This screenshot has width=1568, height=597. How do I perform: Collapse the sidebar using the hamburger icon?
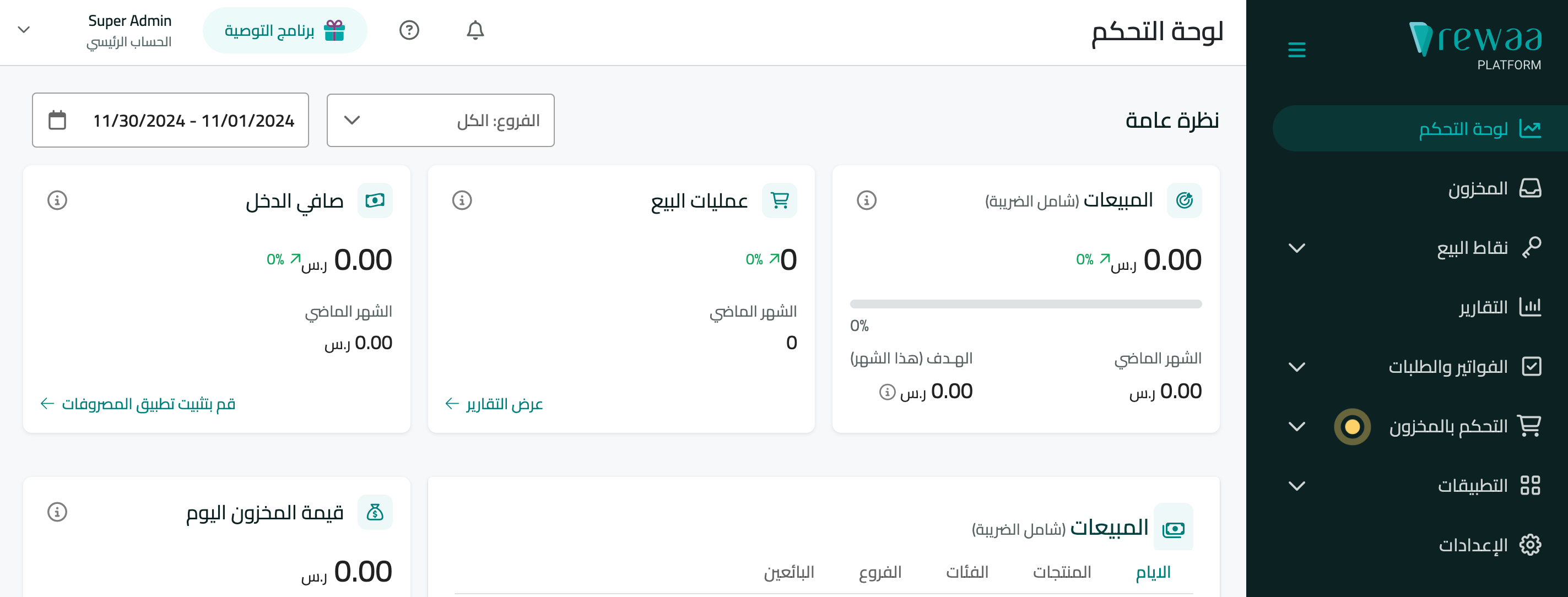(x=1296, y=50)
